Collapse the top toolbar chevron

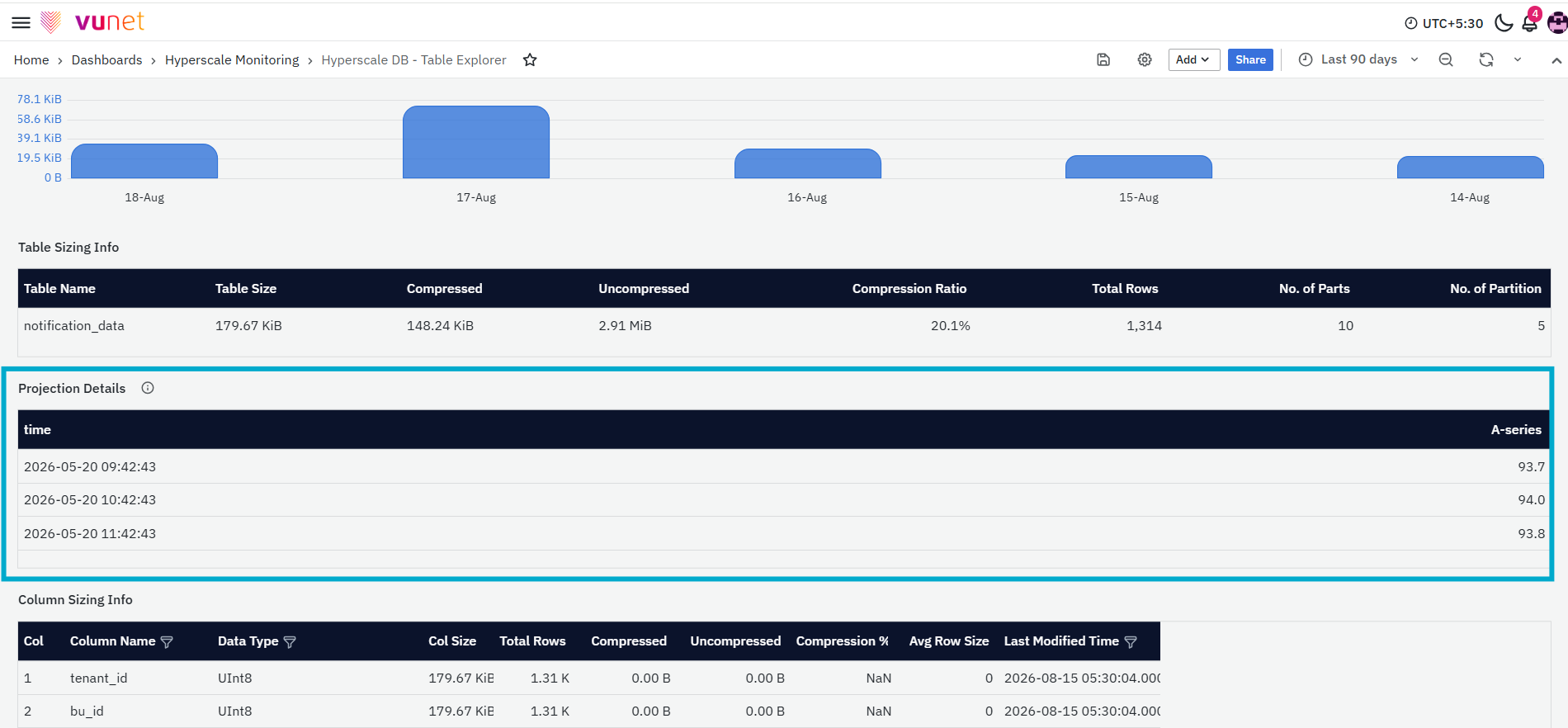click(x=1556, y=60)
